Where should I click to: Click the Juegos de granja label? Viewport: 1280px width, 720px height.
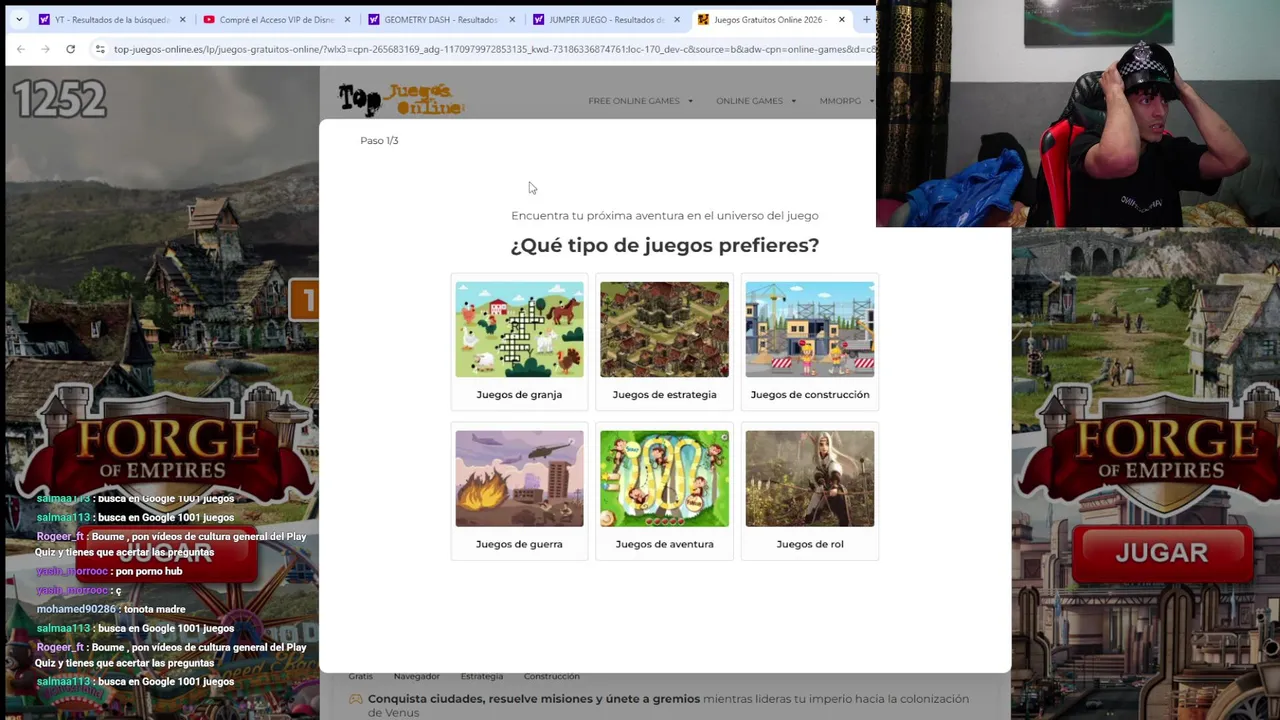[519, 394]
